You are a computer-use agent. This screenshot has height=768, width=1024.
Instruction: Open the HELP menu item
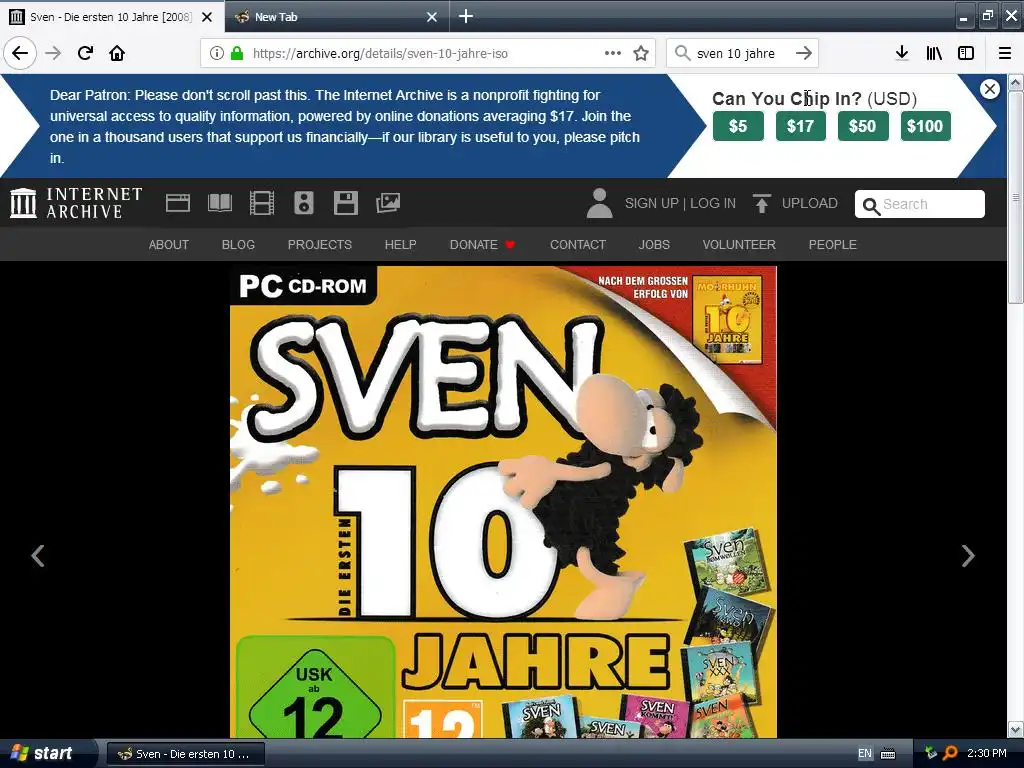click(x=400, y=244)
